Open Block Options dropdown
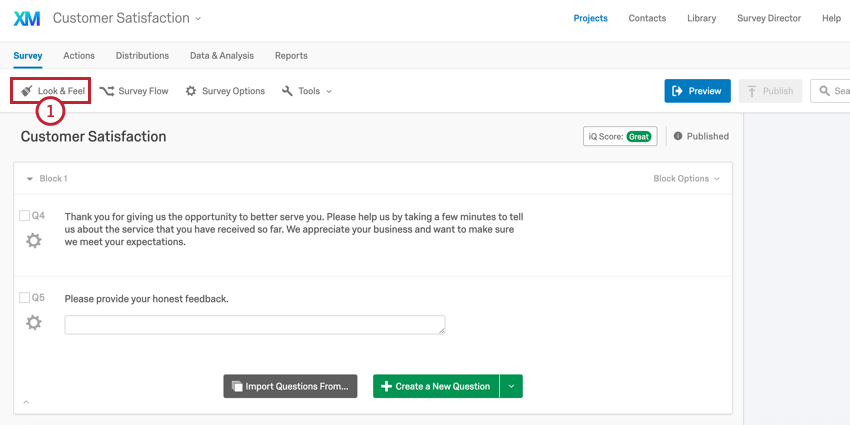The image size is (850, 425). [x=686, y=179]
